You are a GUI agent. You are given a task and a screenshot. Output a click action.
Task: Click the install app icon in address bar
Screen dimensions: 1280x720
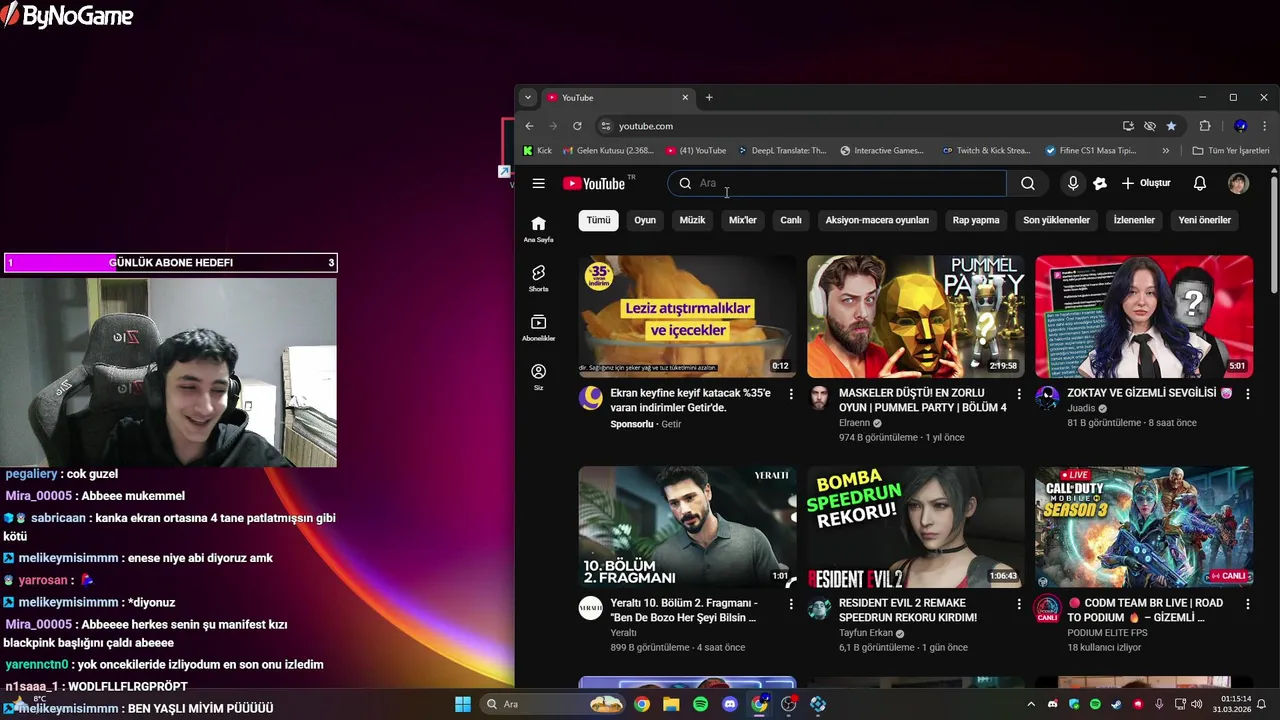[1128, 126]
